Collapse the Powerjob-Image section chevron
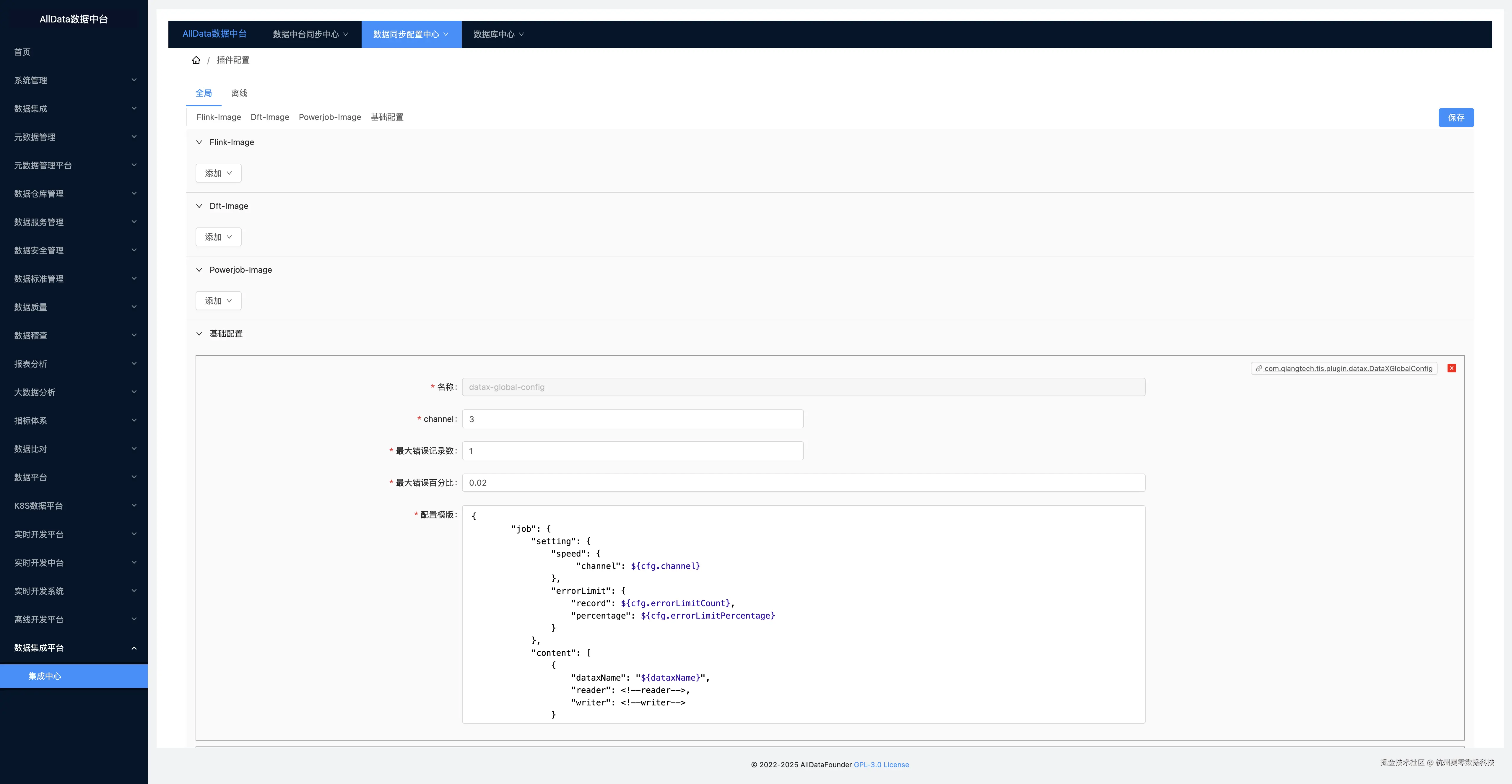The image size is (1512, 784). (199, 270)
